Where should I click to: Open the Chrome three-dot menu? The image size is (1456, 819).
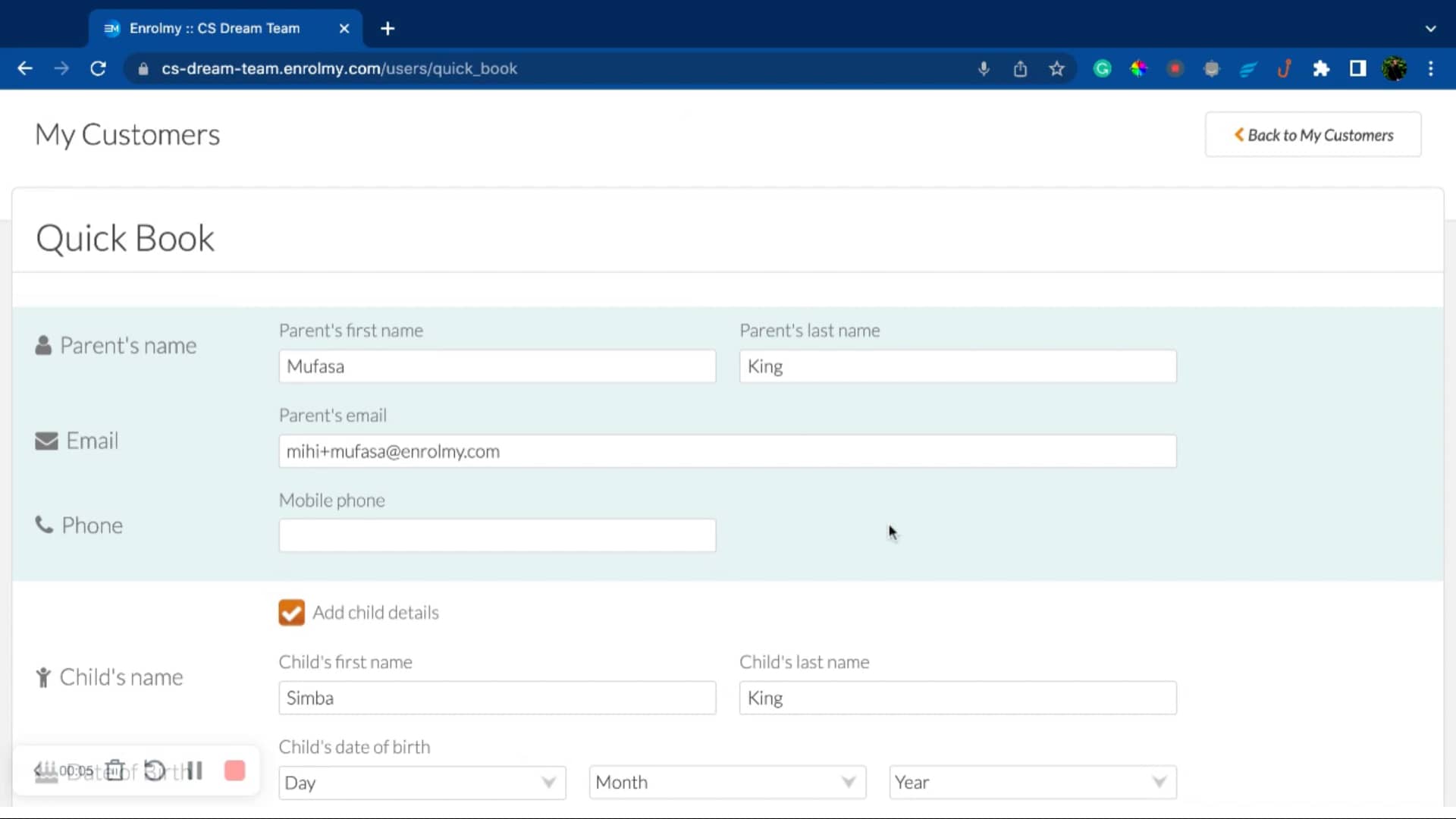click(x=1431, y=69)
